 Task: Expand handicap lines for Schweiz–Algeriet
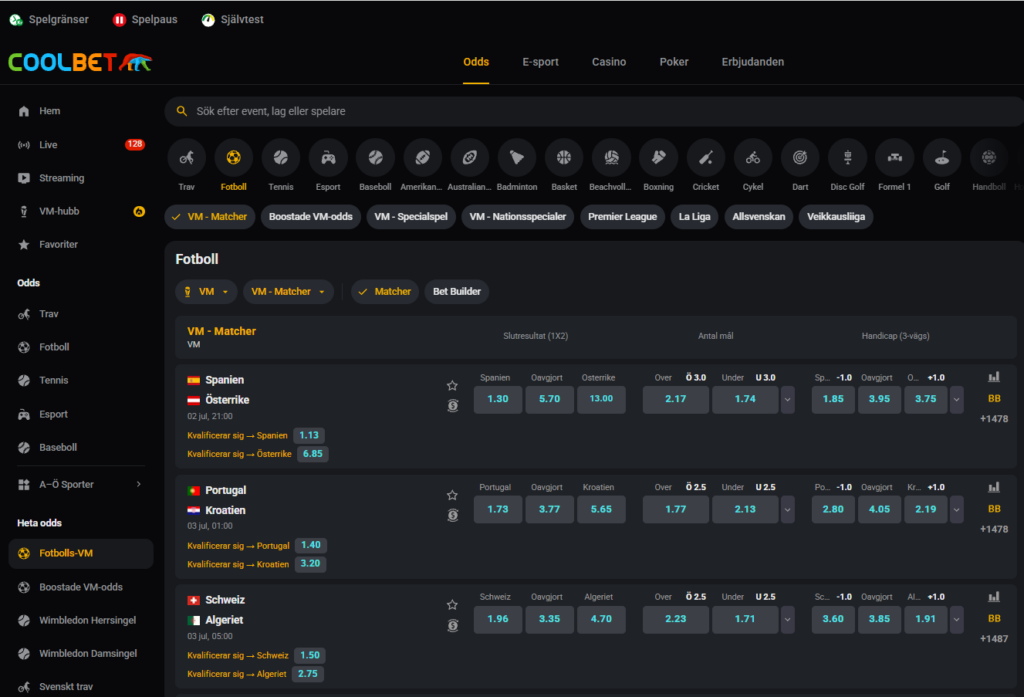point(956,619)
